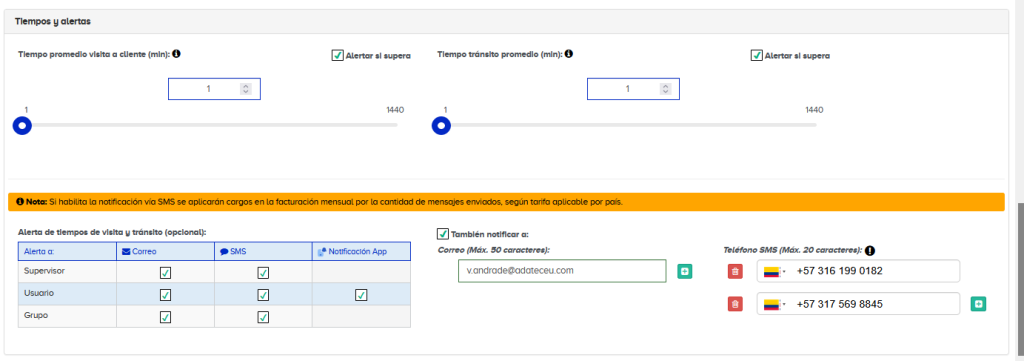
Task: Uncheck Supervisor SMS checkbox
Action: point(263,273)
